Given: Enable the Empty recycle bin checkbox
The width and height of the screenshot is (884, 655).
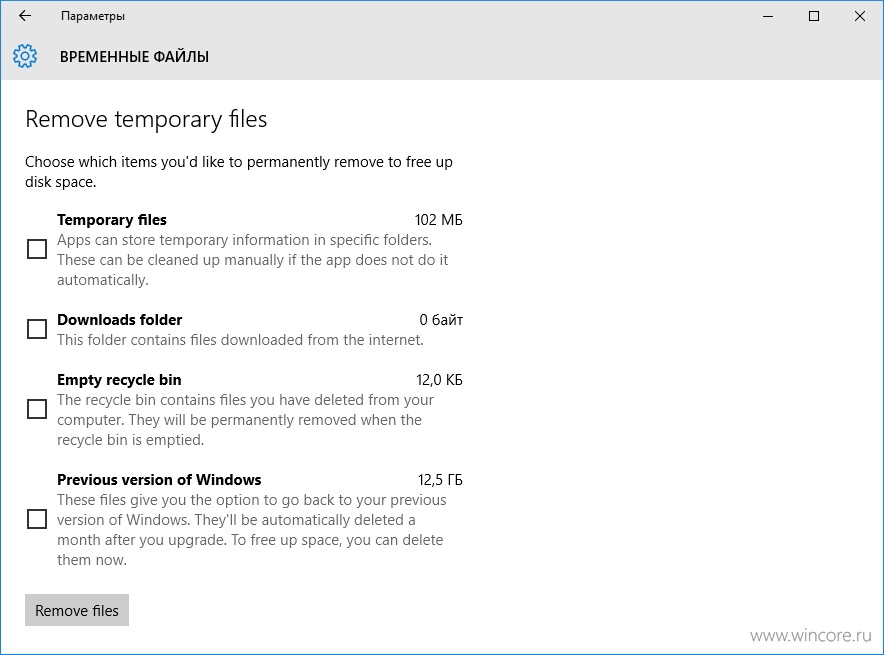Looking at the screenshot, I should pyautogui.click(x=37, y=409).
